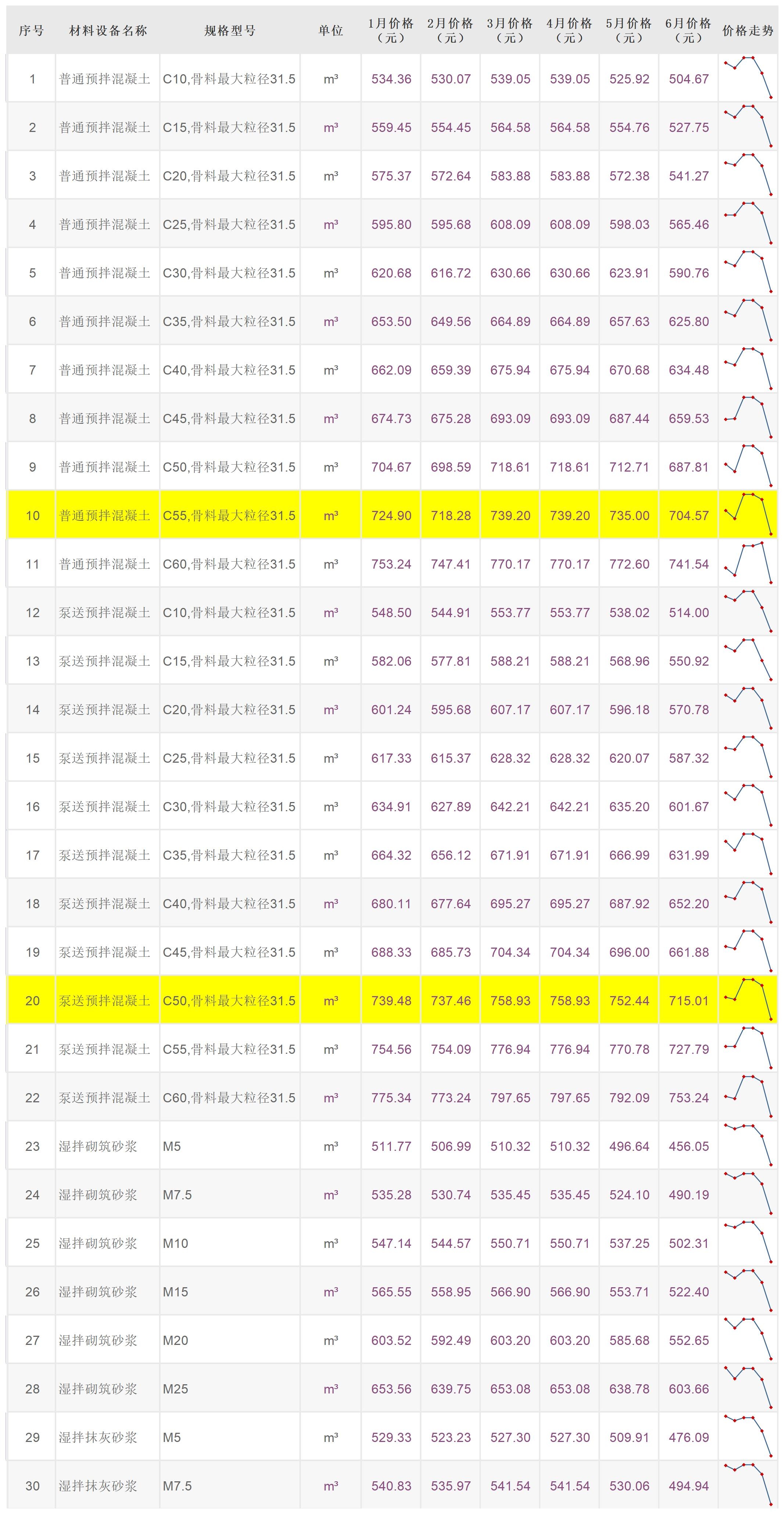Viewport: 784px width, 1514px height.
Task: Click the price 476.09 in row 29
Action: [x=688, y=1437]
